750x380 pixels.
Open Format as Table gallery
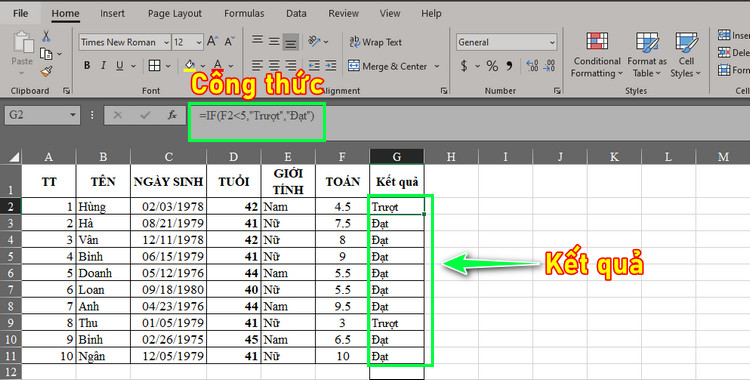[647, 54]
